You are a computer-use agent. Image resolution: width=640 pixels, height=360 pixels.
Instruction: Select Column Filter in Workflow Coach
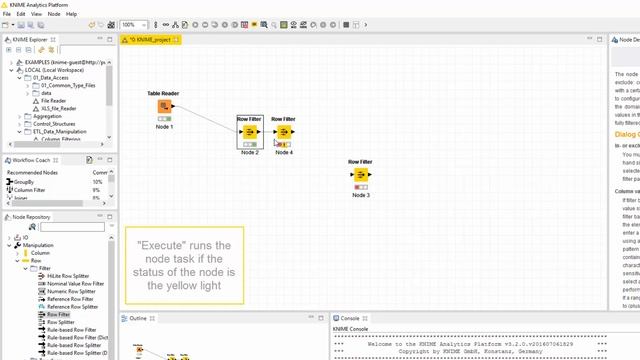click(x=29, y=190)
